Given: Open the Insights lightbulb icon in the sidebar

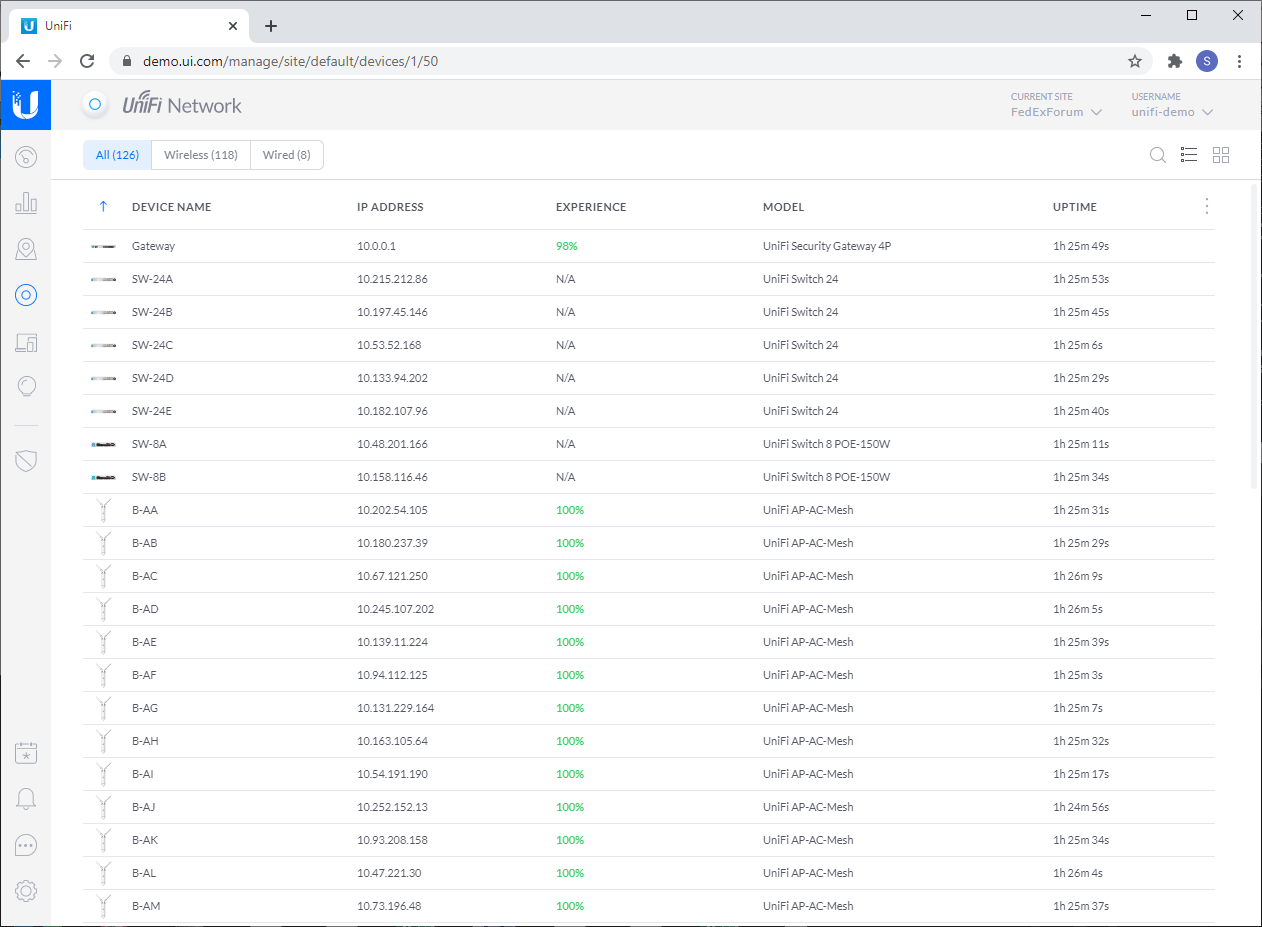Looking at the screenshot, I should point(26,386).
